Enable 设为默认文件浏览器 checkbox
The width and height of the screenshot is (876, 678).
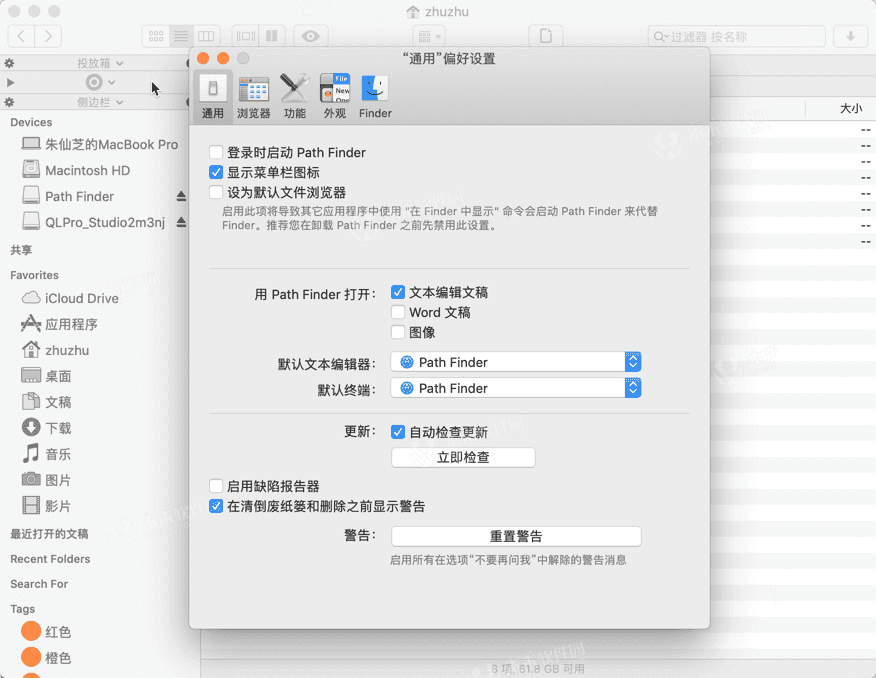tap(216, 193)
